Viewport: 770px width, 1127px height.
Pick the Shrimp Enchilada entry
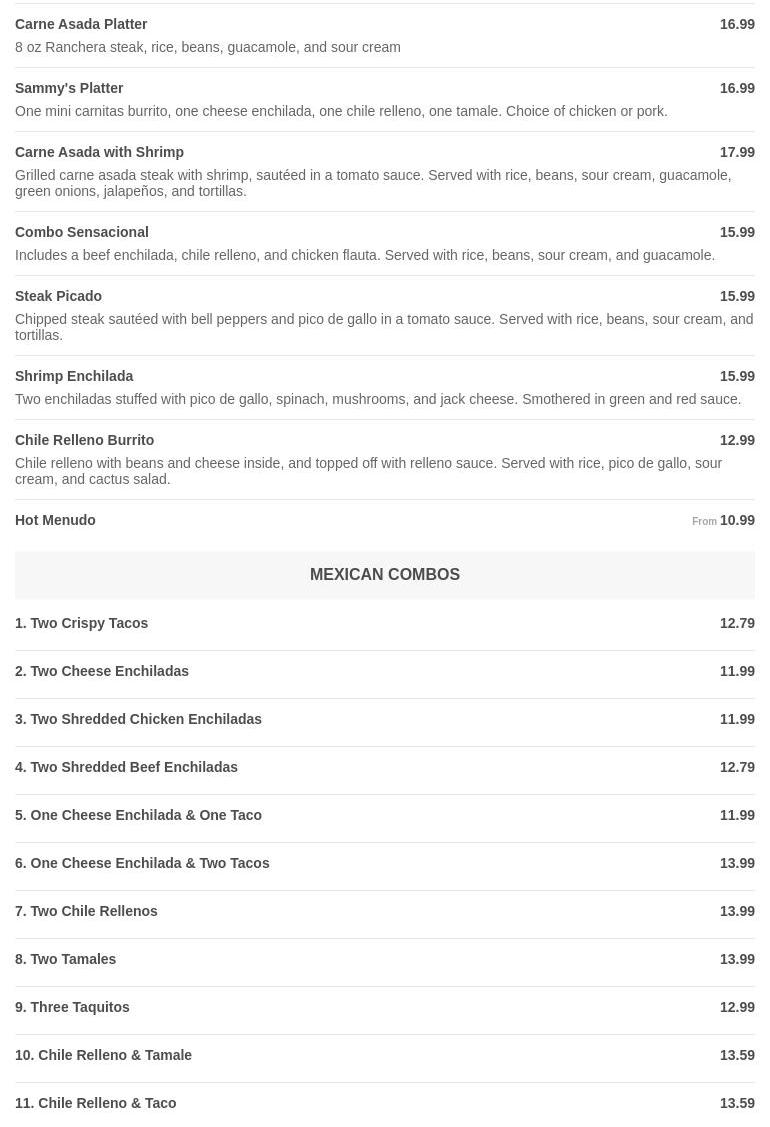tap(74, 376)
